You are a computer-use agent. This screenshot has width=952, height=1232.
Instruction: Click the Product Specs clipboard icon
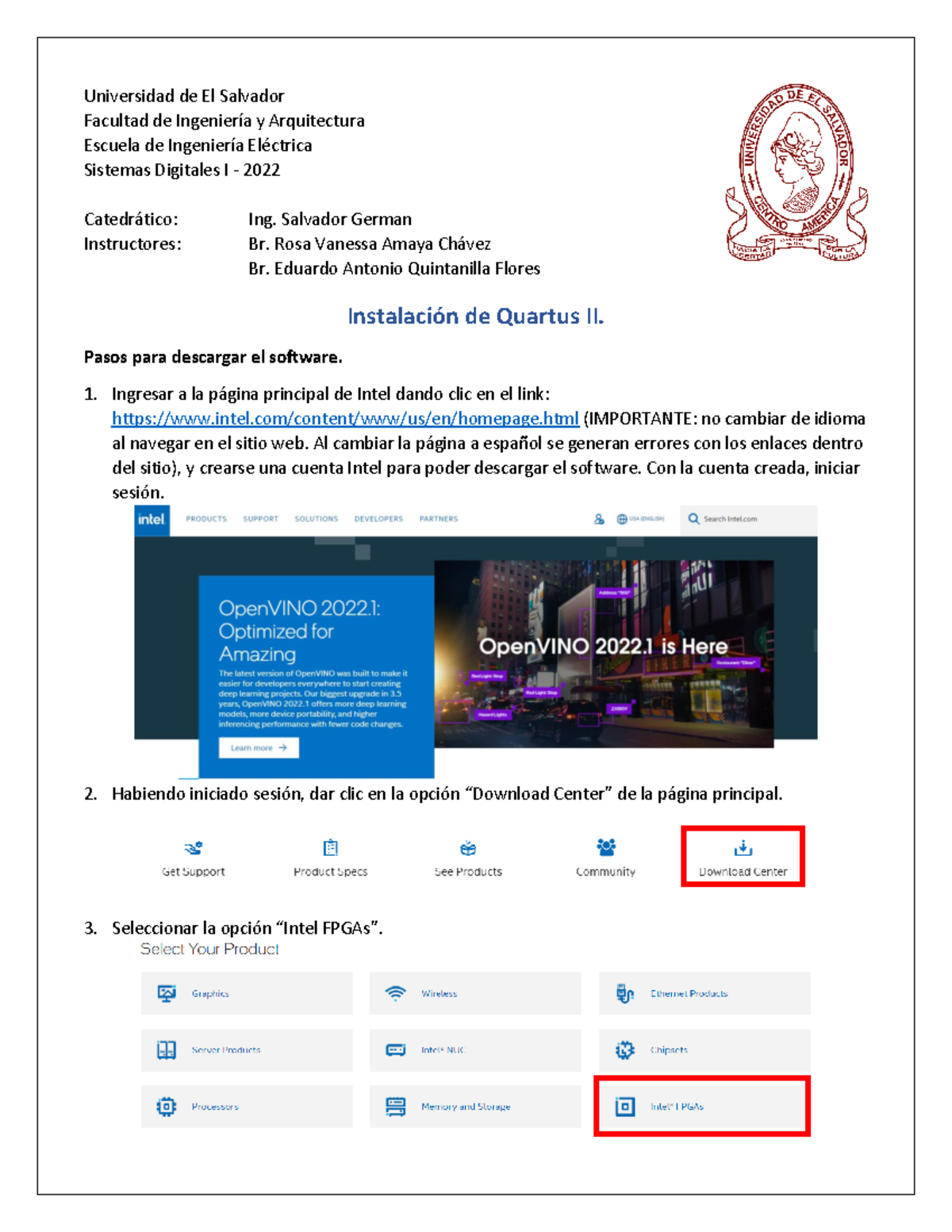(x=330, y=847)
